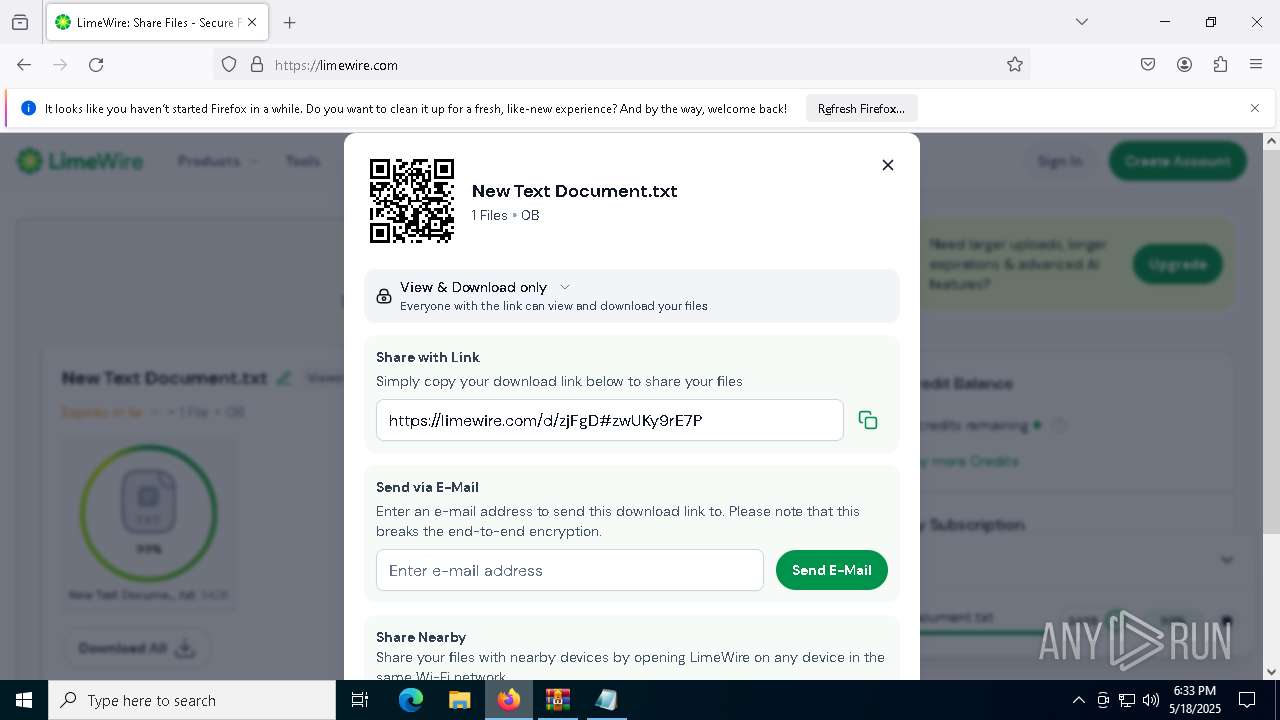Click the Share with Link heading
The image size is (1280, 720).
[x=428, y=357]
